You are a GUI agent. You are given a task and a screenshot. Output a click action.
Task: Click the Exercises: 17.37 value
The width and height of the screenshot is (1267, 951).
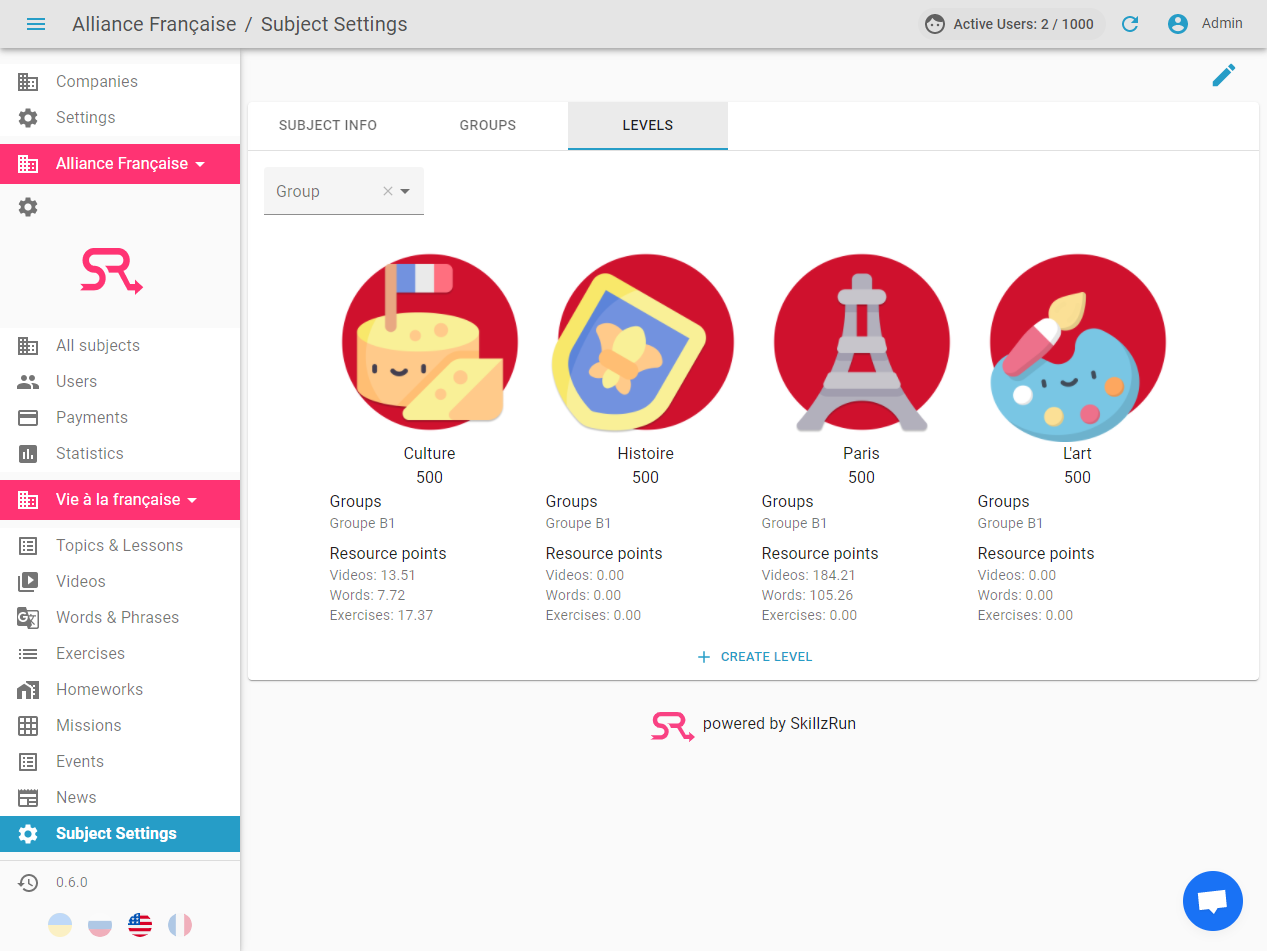coord(381,615)
